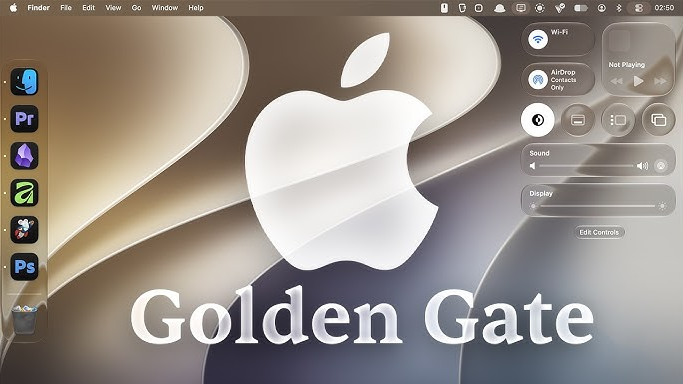Click Edit Controls button
This screenshot has width=683, height=384.
pyautogui.click(x=599, y=232)
